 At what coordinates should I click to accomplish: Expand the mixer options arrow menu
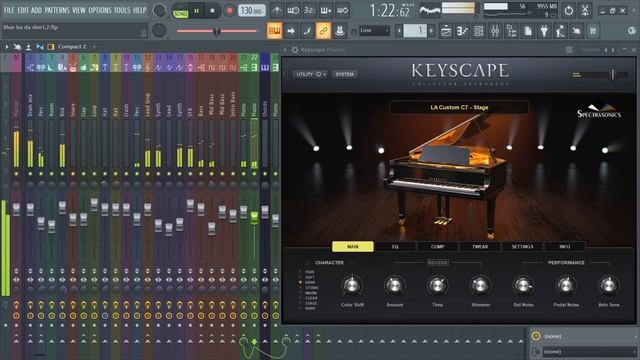point(7,47)
